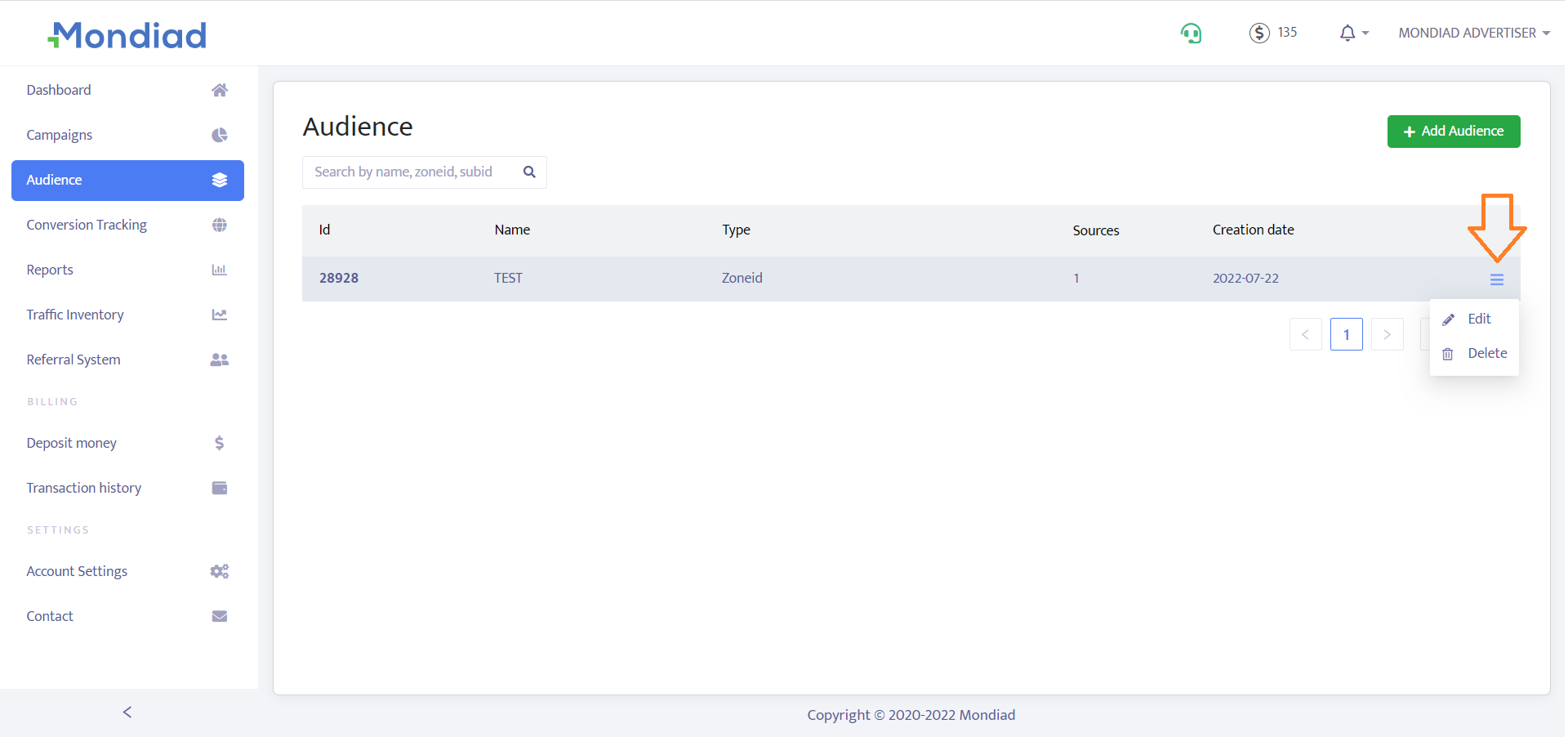Open Dashboard via the home icon
Image resolution: width=1568 pixels, height=737 pixels.
219,90
